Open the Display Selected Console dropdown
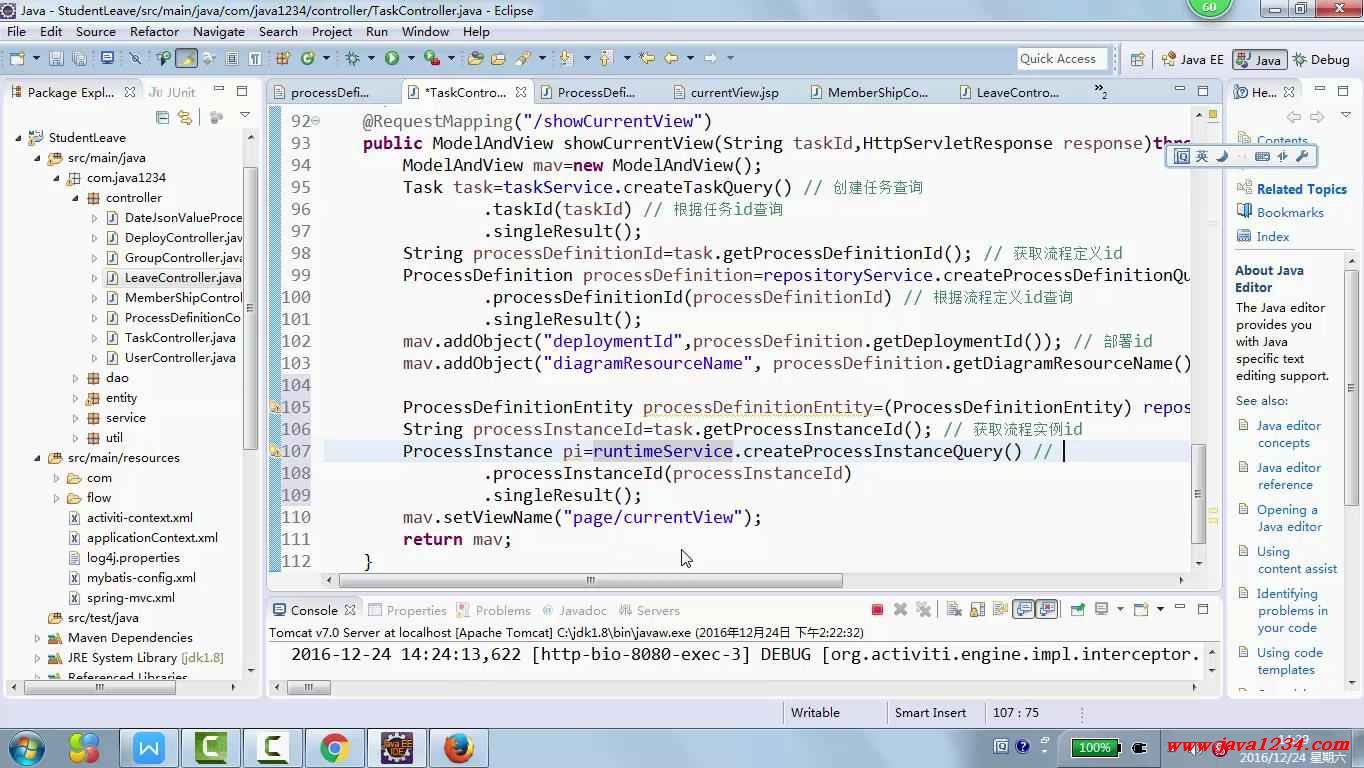This screenshot has width=1364, height=768. point(1120,609)
